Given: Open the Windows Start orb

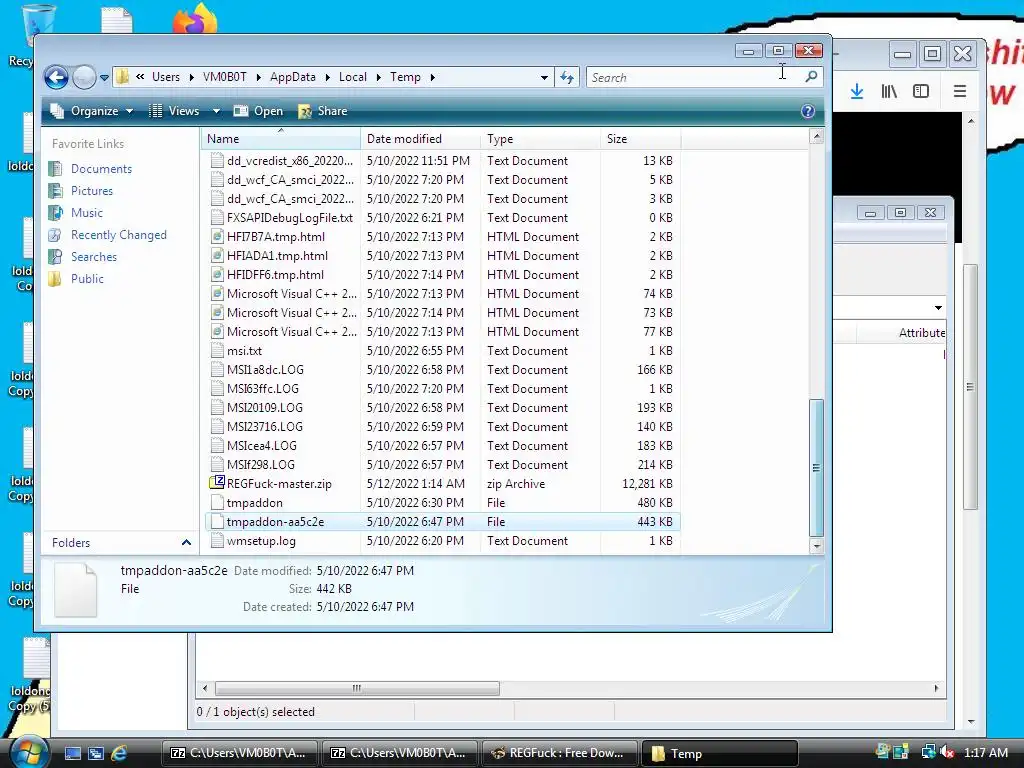Looking at the screenshot, I should click(x=29, y=752).
